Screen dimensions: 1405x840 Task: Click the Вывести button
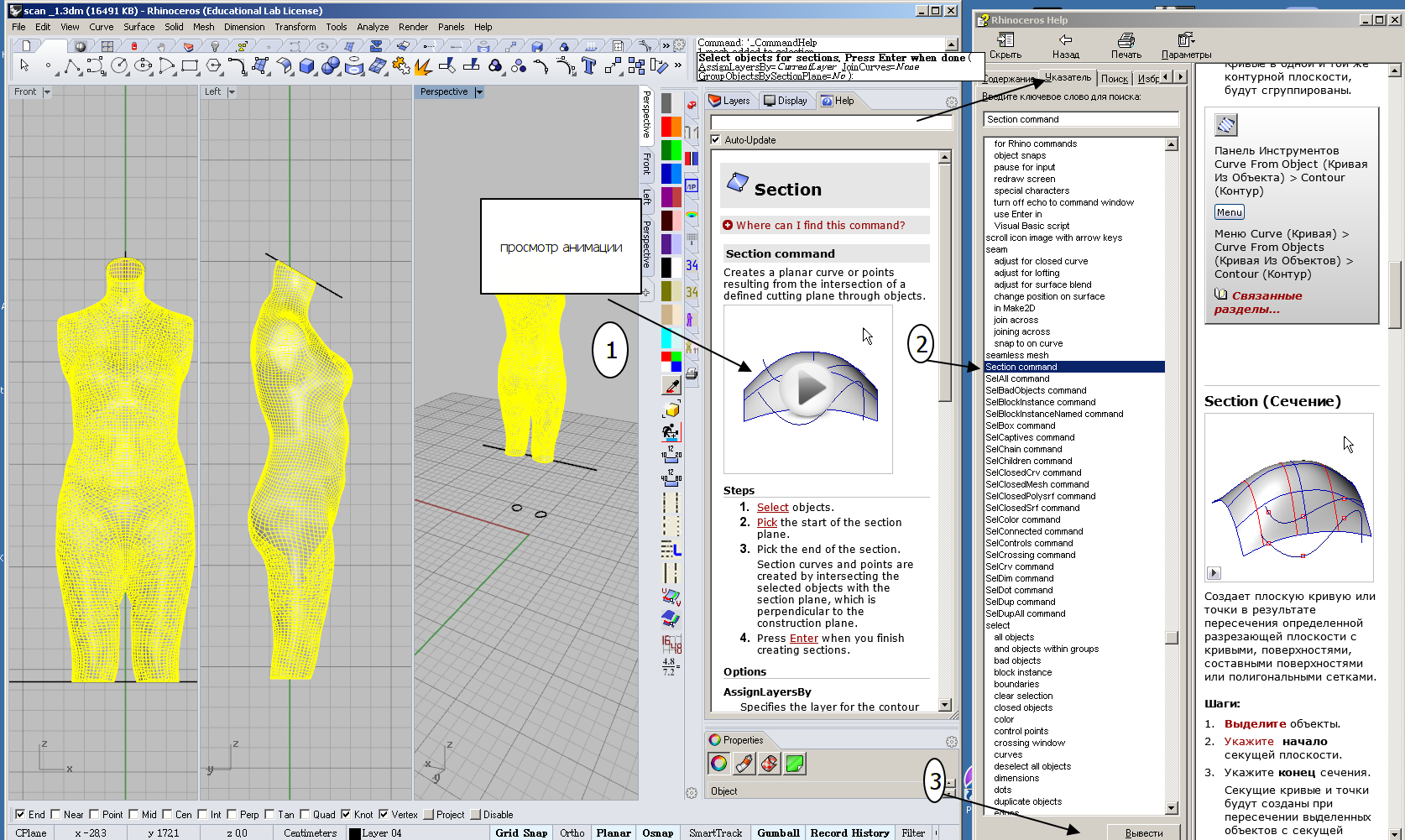pos(1143,832)
